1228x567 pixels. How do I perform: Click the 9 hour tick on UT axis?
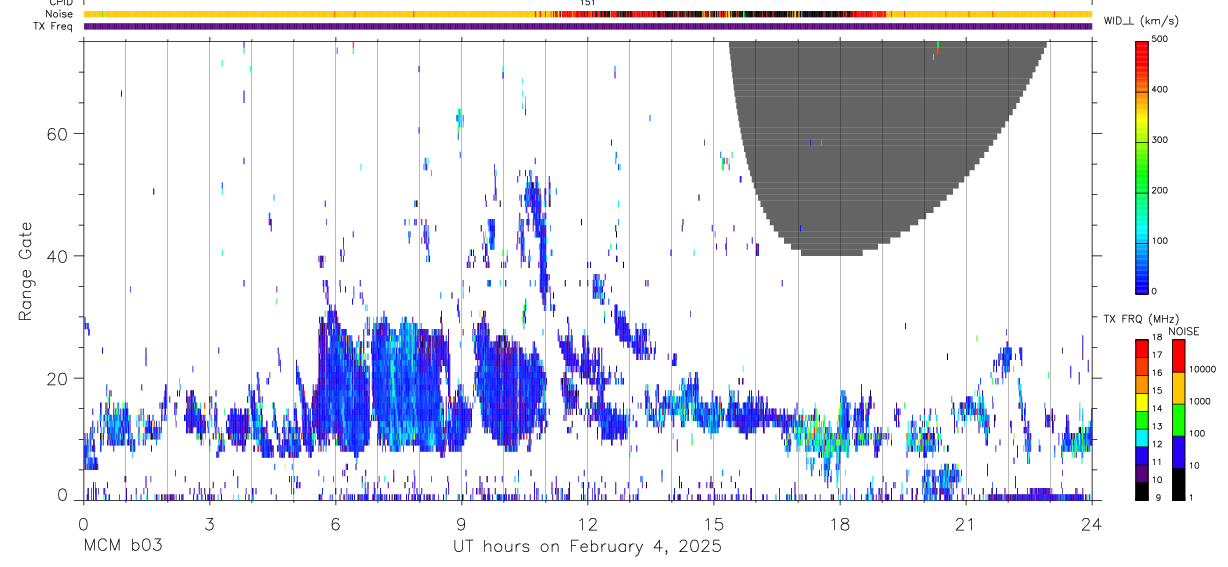(461, 523)
